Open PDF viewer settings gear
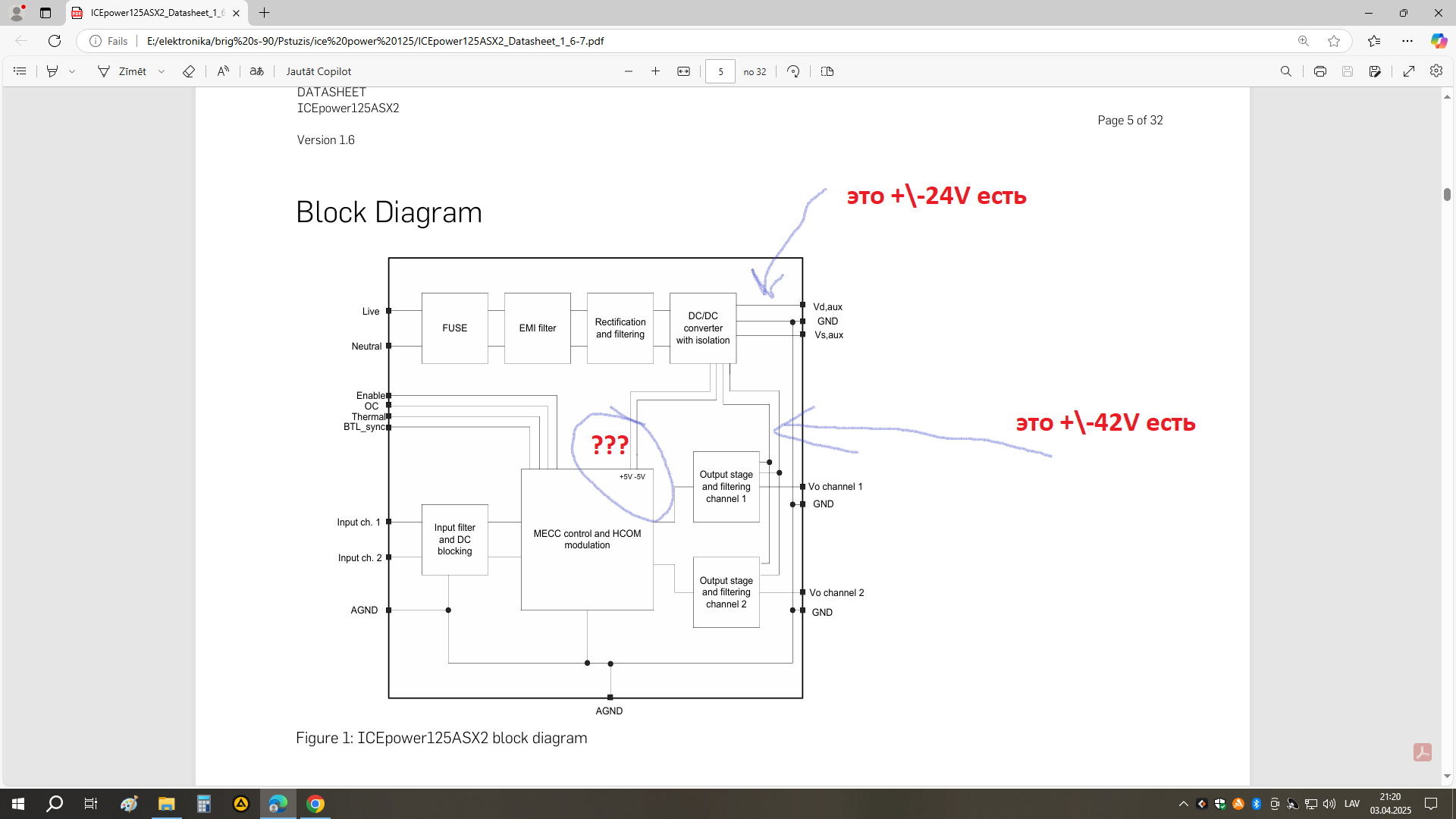Image resolution: width=1456 pixels, height=819 pixels. point(1436,71)
